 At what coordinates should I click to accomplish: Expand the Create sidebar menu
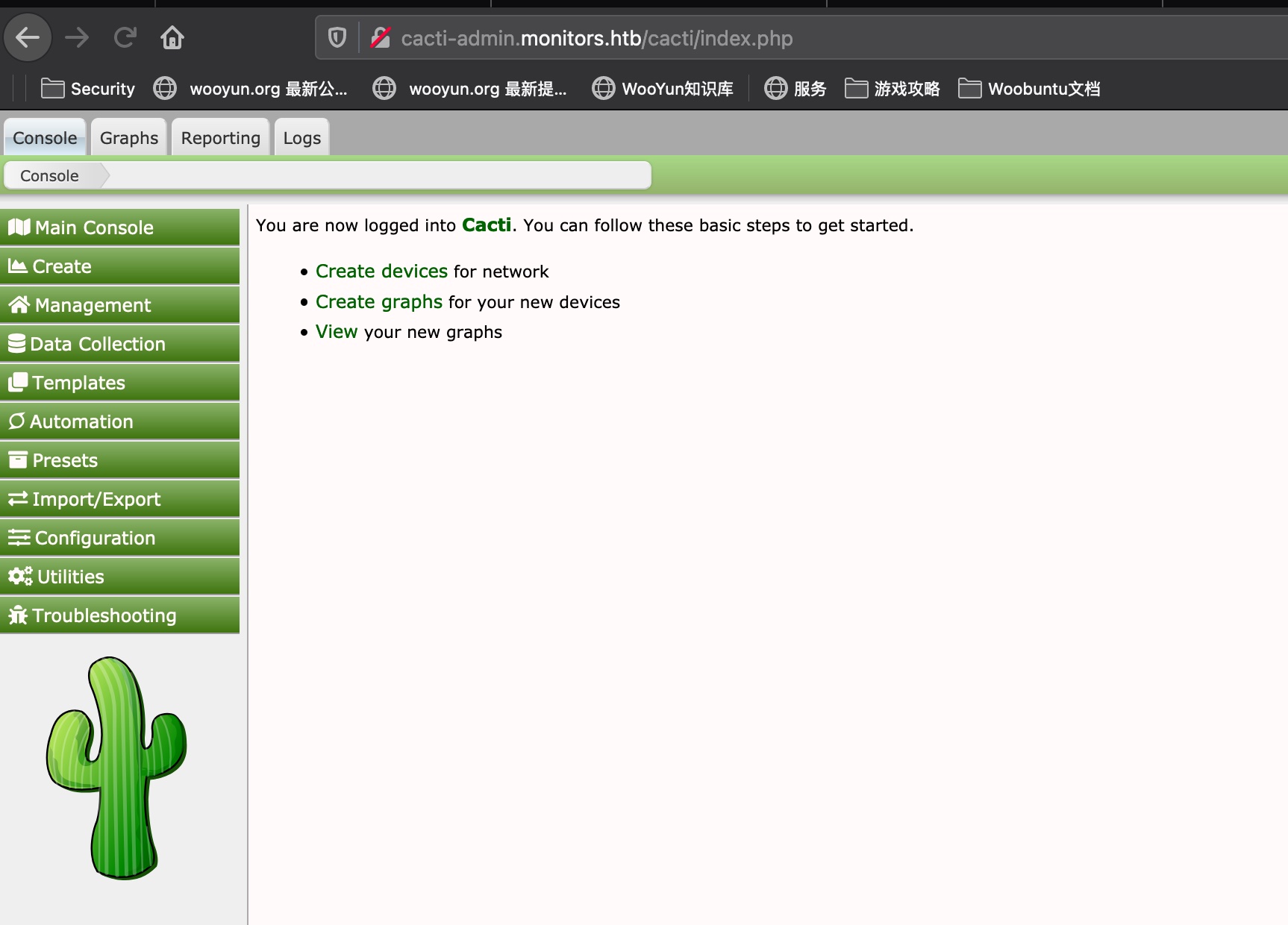(119, 266)
